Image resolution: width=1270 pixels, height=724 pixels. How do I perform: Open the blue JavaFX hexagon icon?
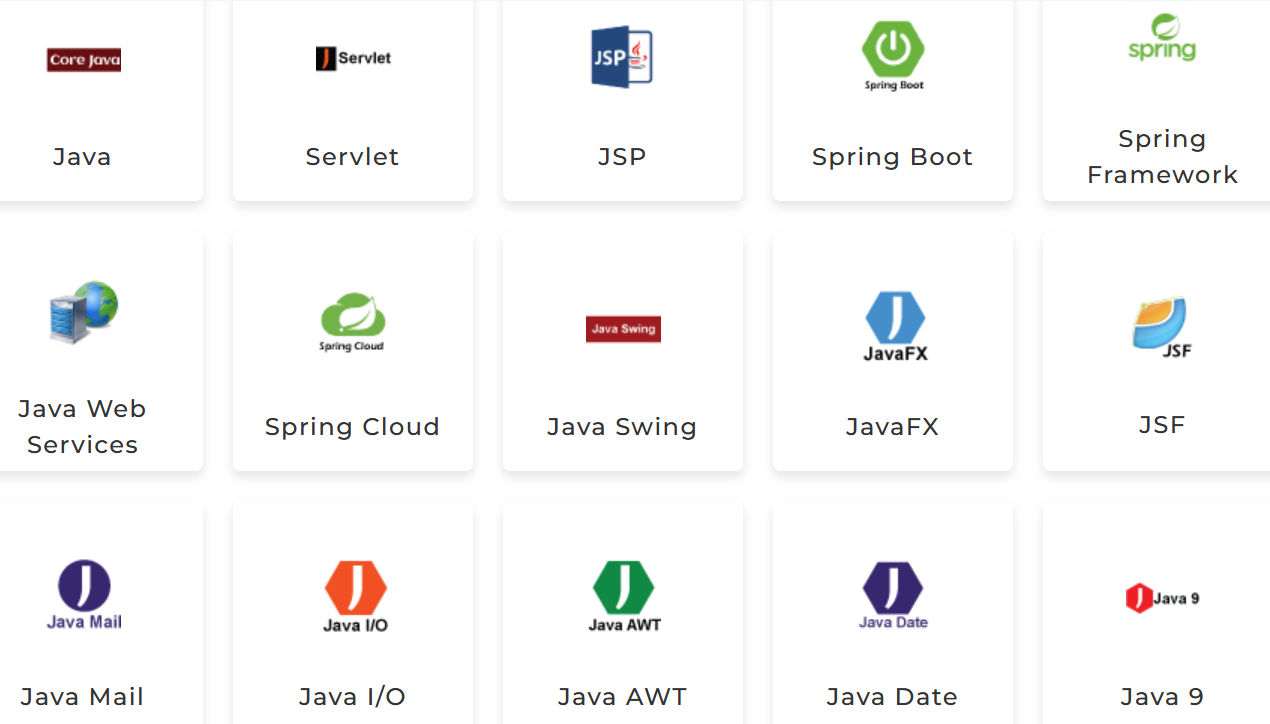click(x=895, y=326)
